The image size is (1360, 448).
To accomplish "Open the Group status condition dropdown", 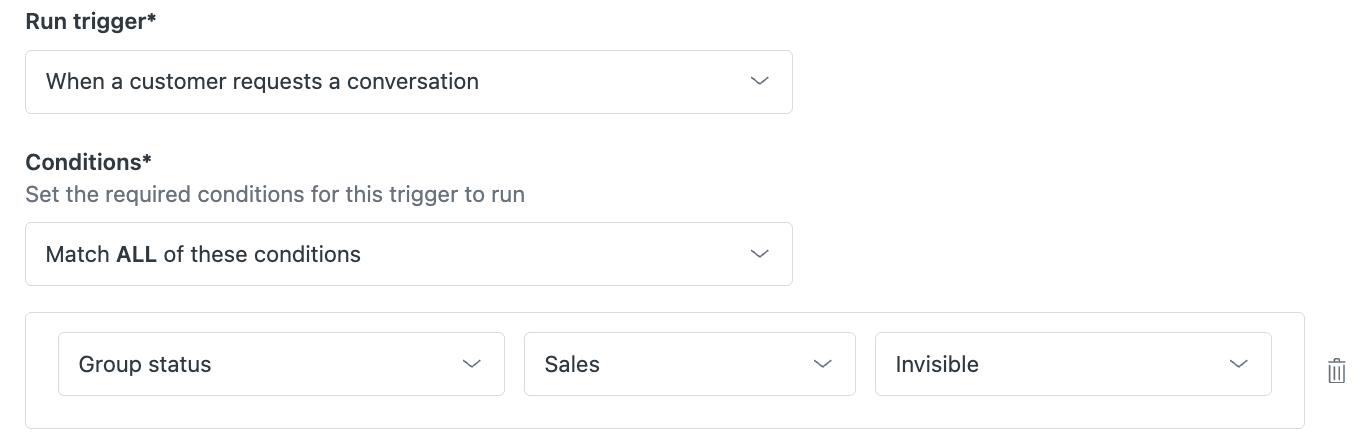I will tap(281, 364).
